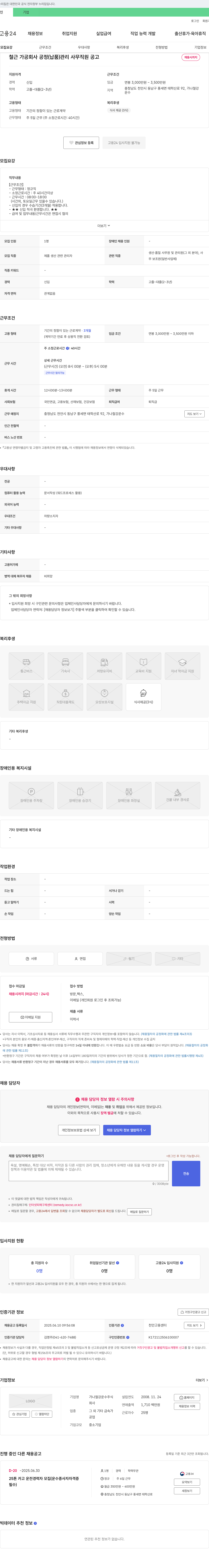Screen dimensions: 209x1568
Task: Open the 직업 능력 개발 menu
Action: coord(143,34)
